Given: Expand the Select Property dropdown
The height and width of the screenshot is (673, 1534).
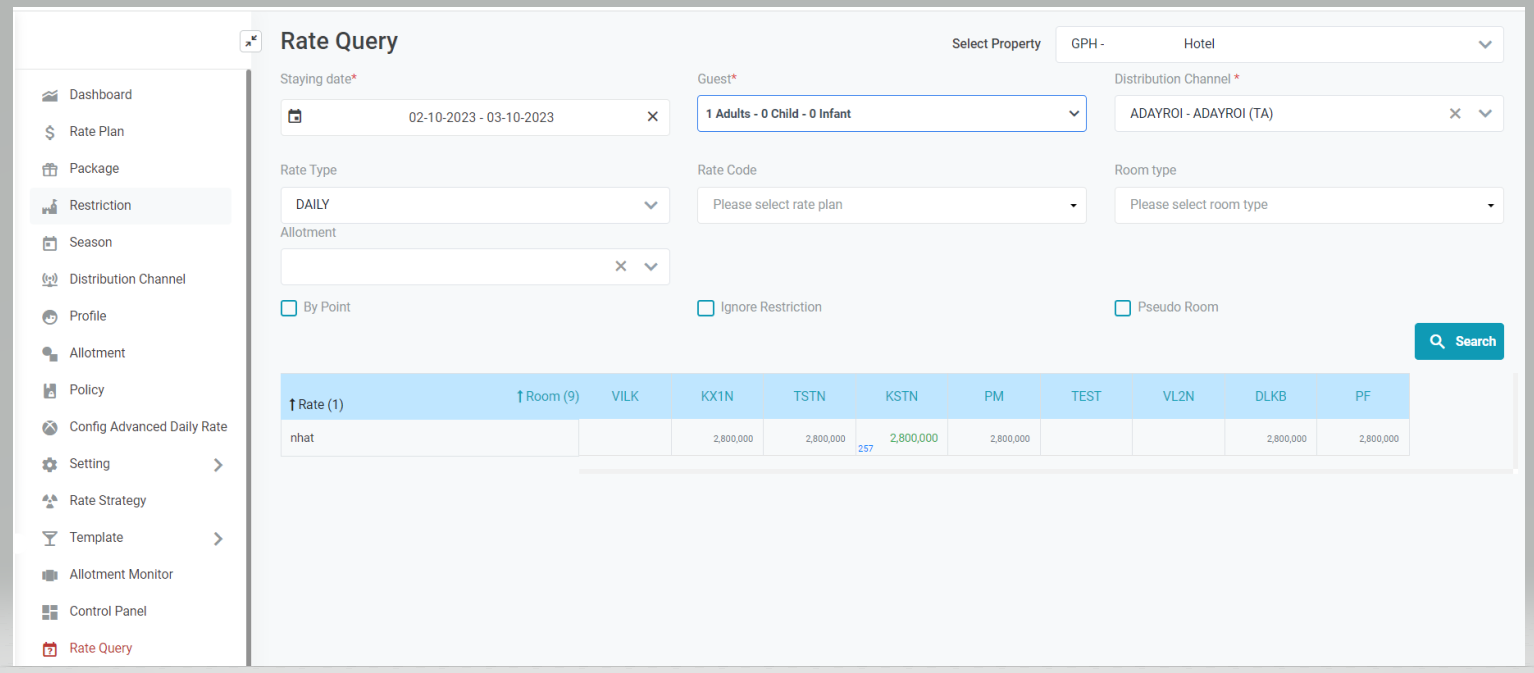Looking at the screenshot, I should (x=1279, y=44).
